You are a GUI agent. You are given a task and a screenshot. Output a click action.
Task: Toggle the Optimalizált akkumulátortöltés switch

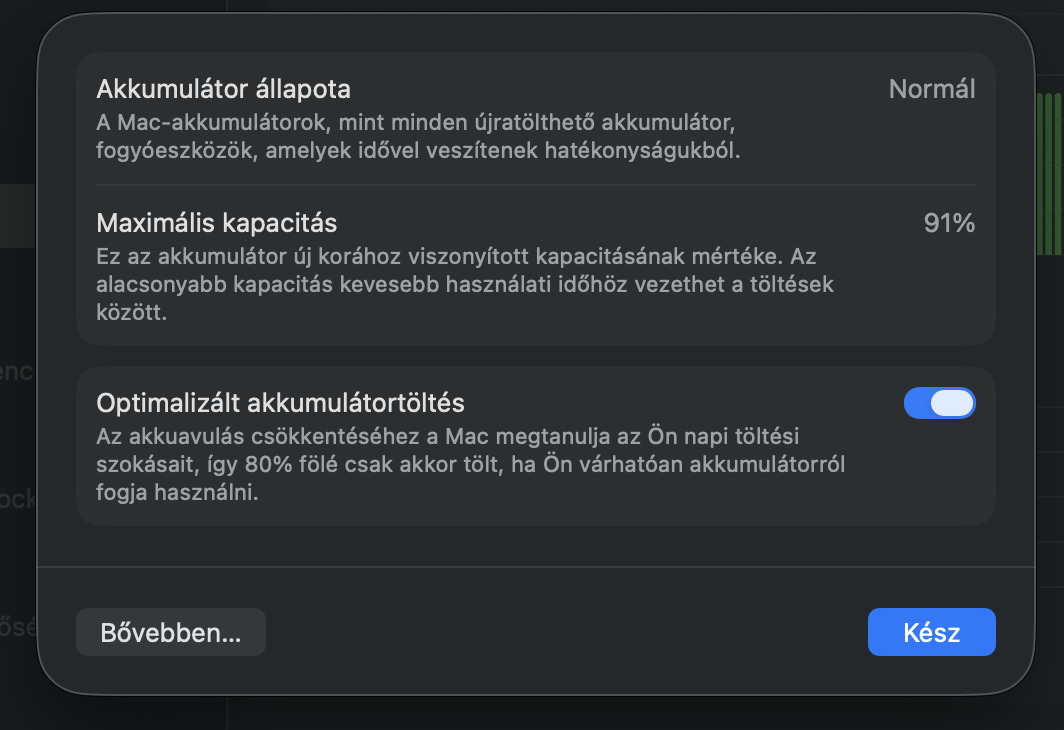click(939, 403)
